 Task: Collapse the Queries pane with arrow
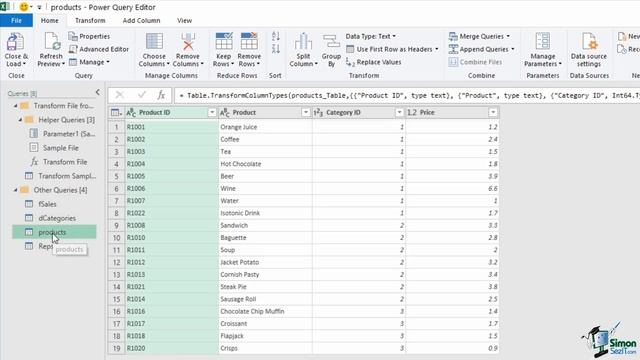point(98,93)
